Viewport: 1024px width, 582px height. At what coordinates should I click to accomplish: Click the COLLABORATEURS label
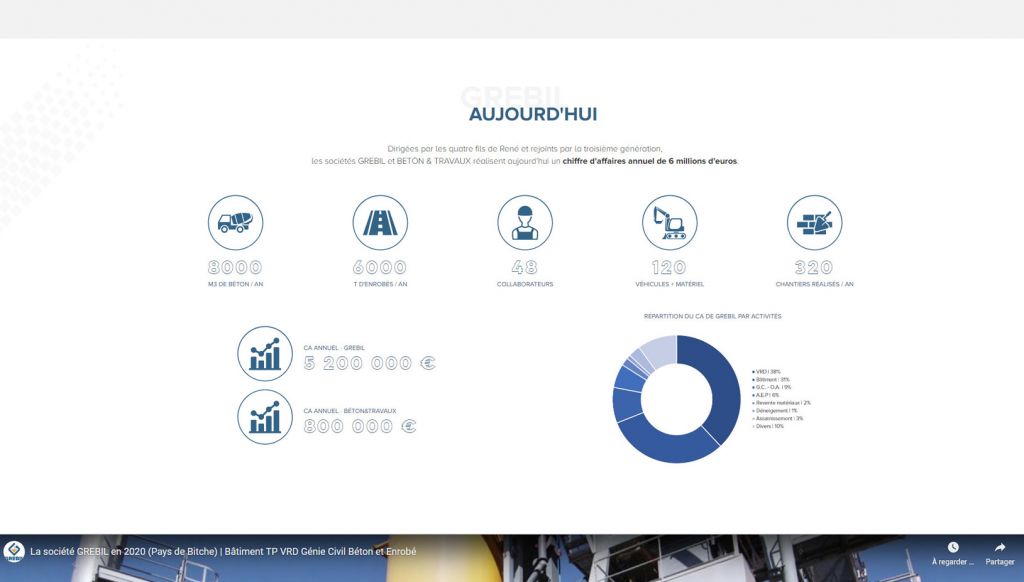tap(525, 284)
